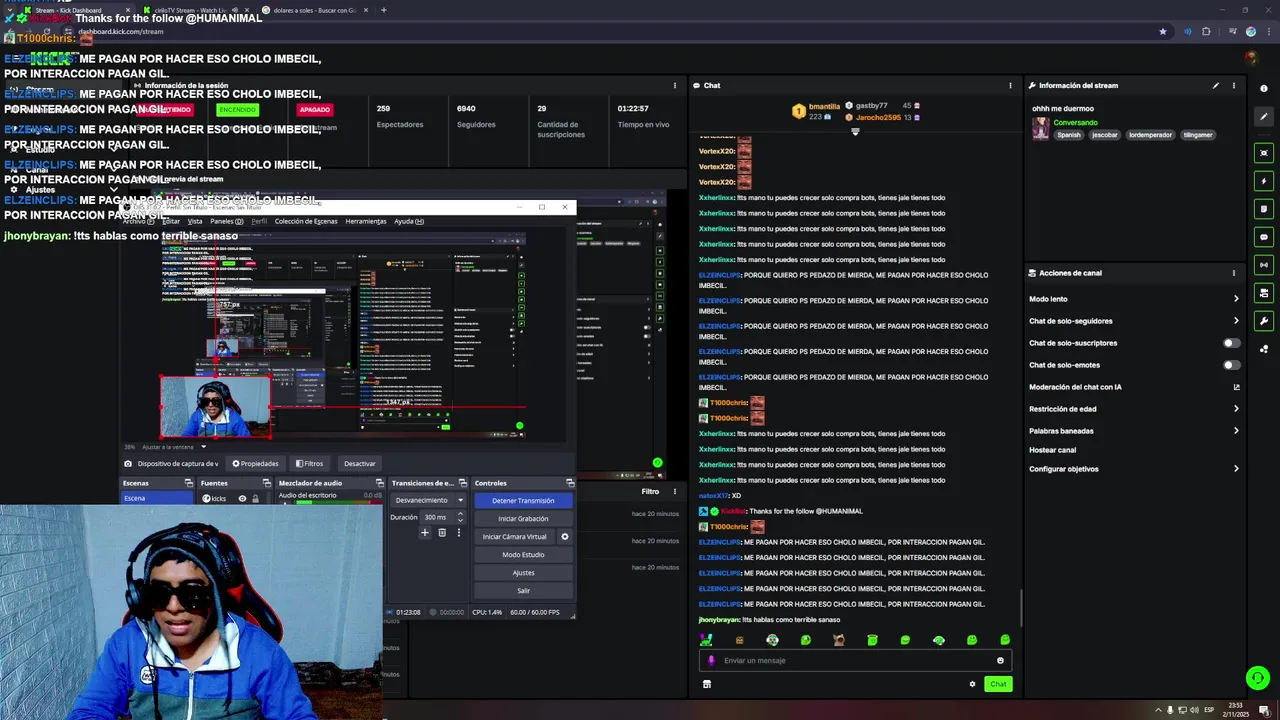The image size is (1280, 720).
Task: Toggle Chat de solo-emotes switch
Action: 1232,365
